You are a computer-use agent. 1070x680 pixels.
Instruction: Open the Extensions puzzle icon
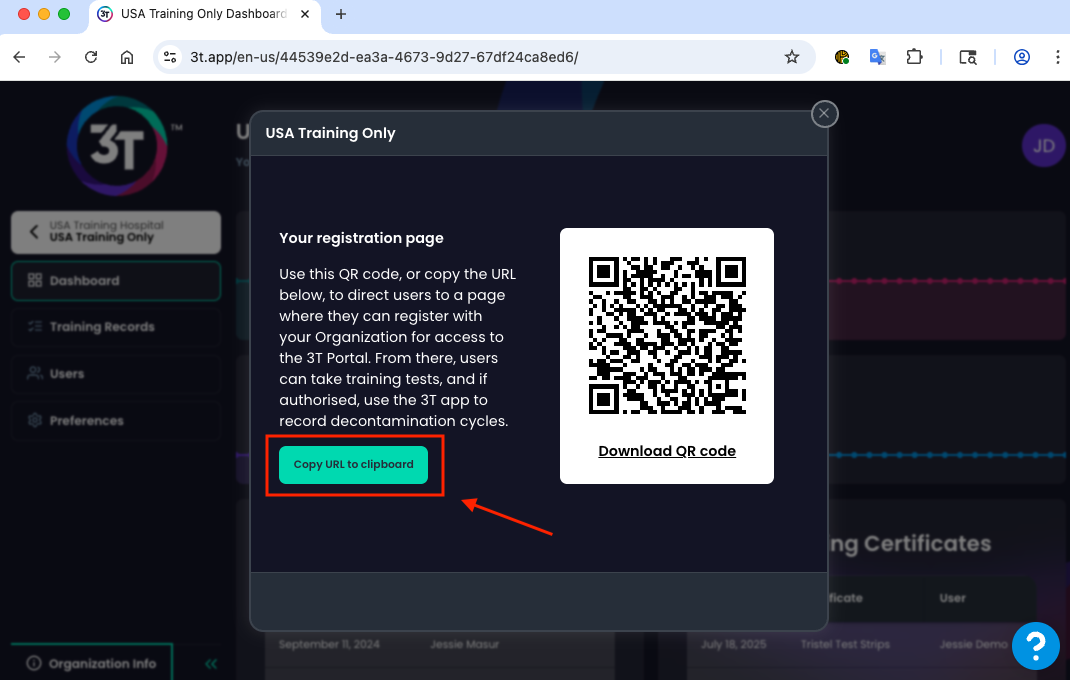point(914,57)
